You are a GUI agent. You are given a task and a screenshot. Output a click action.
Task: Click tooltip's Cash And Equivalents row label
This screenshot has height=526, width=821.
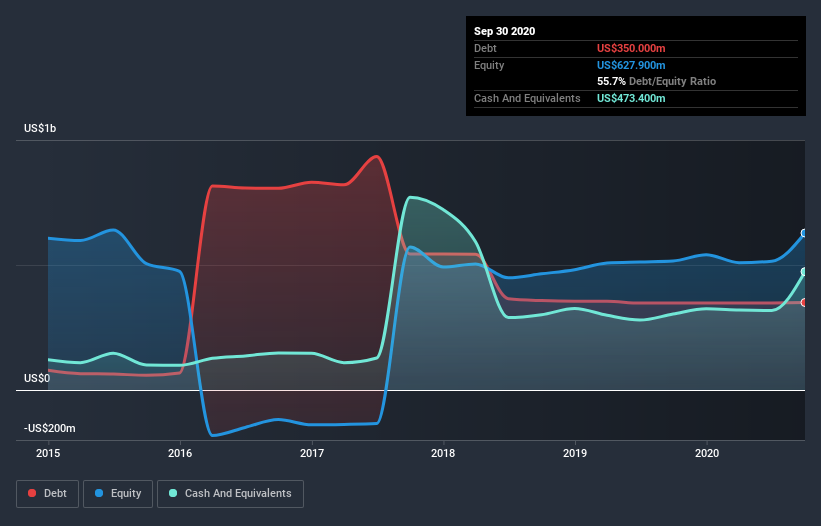pos(527,98)
